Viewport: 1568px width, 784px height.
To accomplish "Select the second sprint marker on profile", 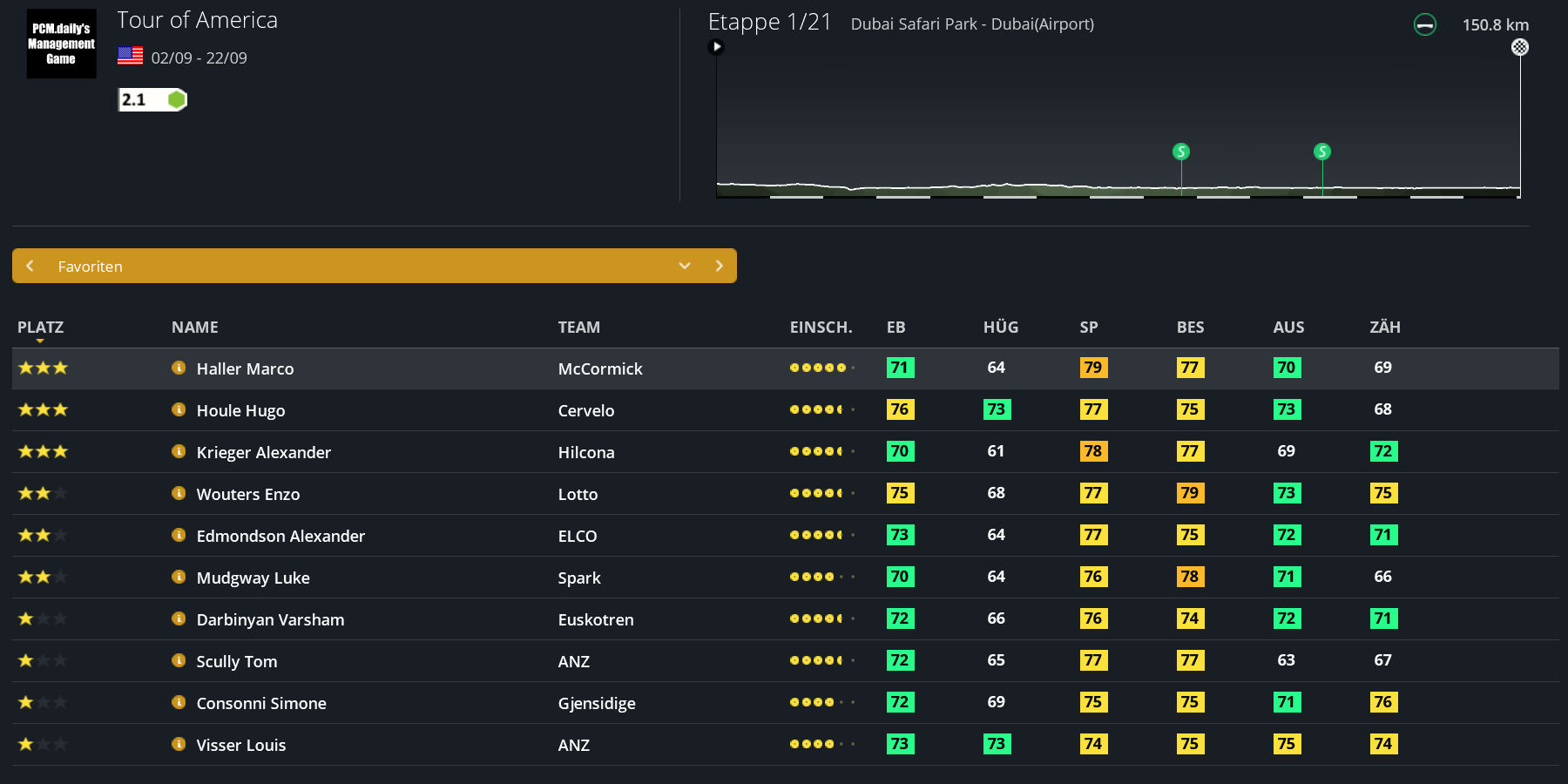I will (1321, 152).
